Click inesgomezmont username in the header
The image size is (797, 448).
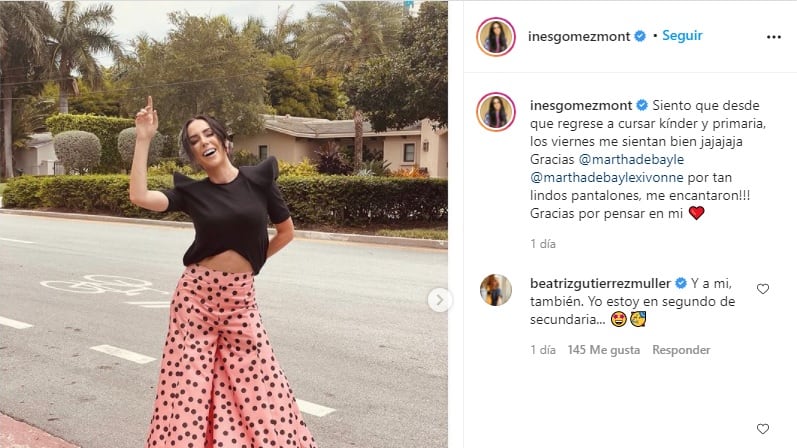click(579, 37)
